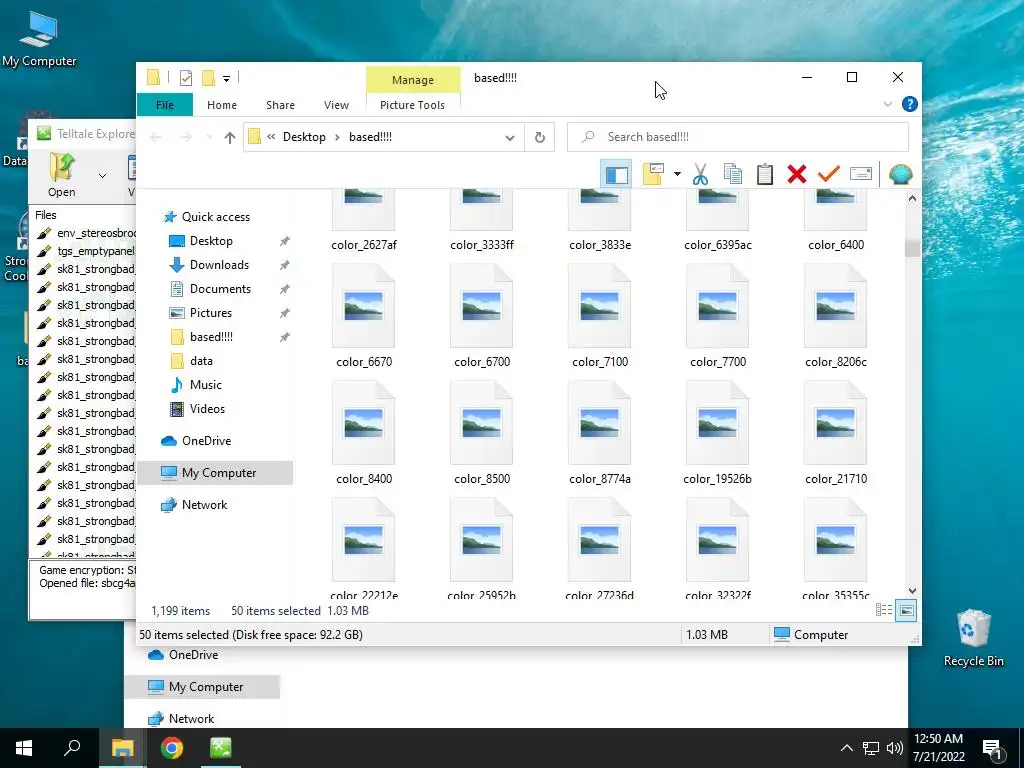
Task: Click New Folder quick access icon
Action: (x=208, y=78)
